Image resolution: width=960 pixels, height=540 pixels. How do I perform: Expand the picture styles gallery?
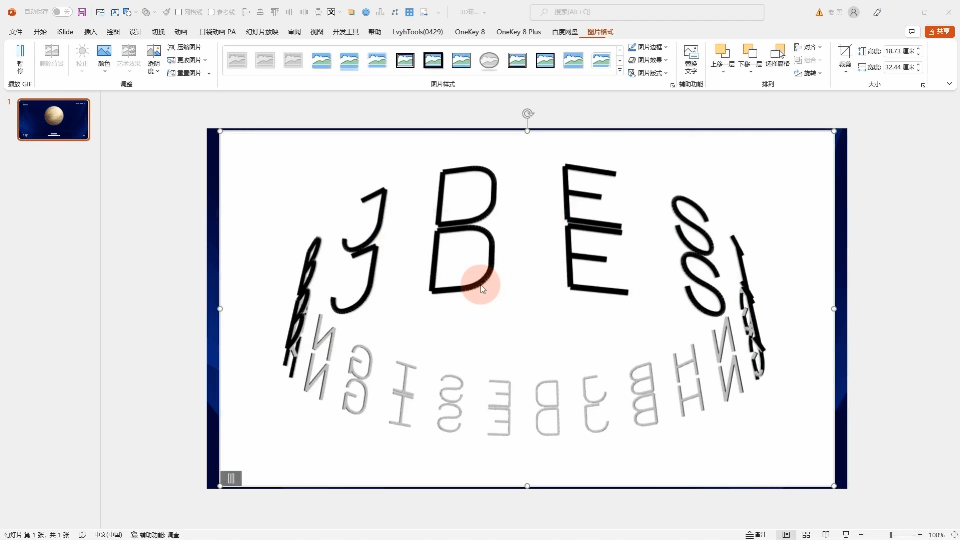tap(619, 72)
